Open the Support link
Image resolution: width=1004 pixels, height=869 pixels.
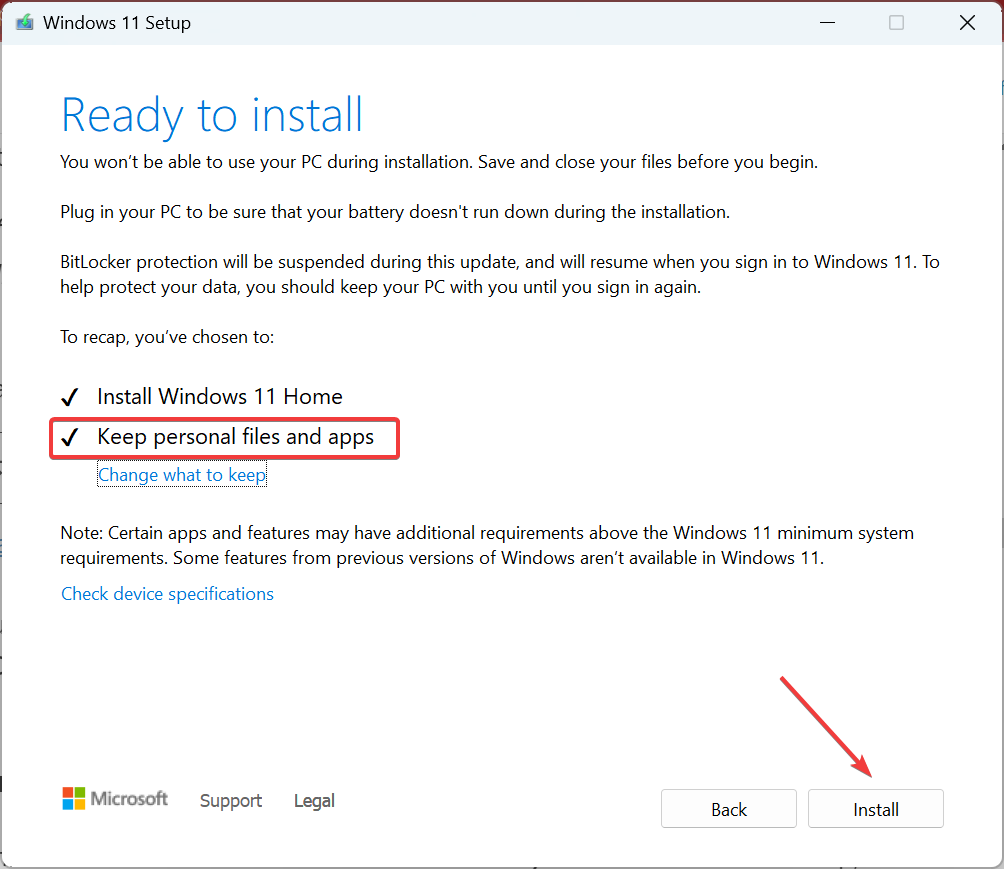pos(231,800)
